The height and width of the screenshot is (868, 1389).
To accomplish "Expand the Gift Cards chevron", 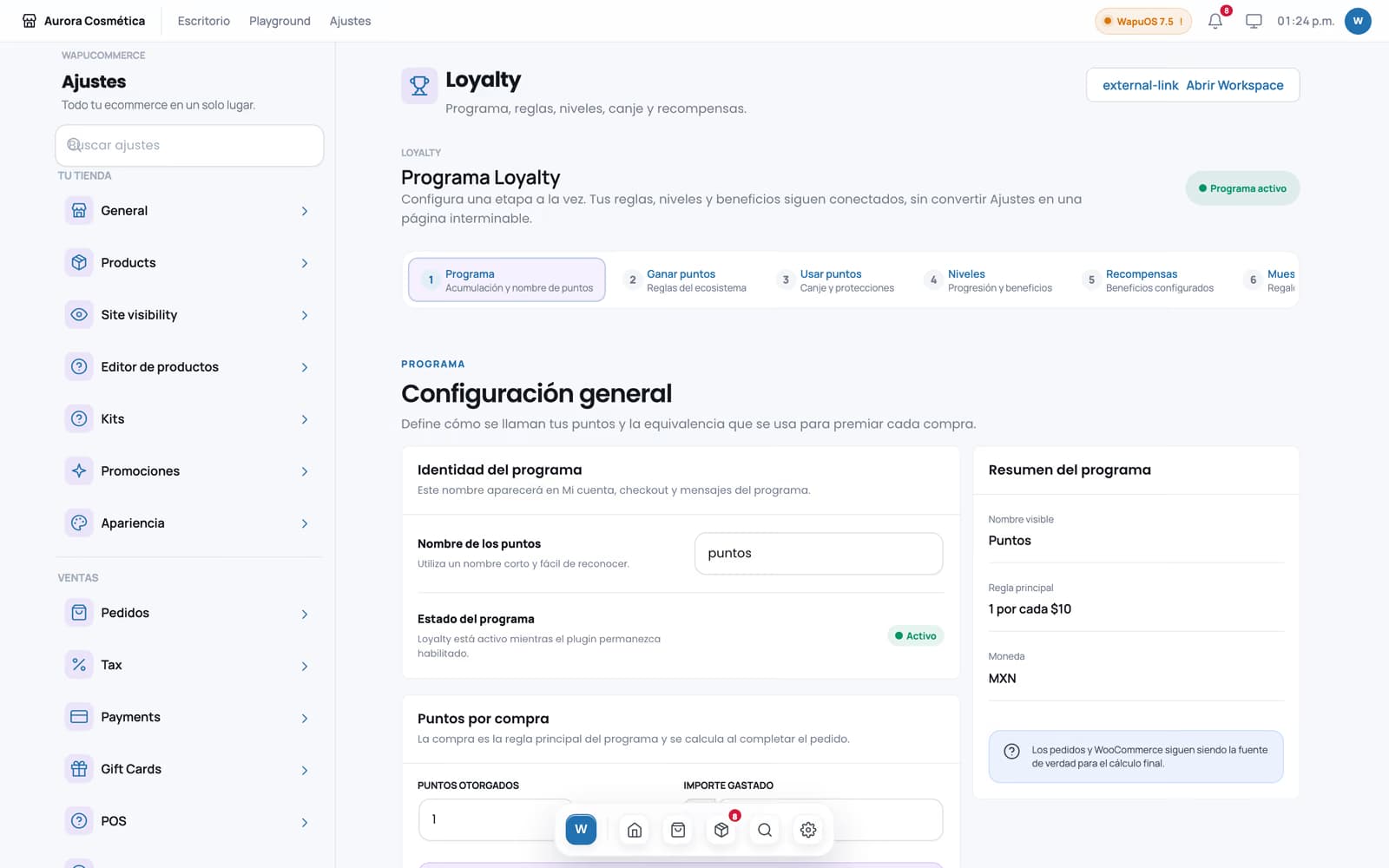I will [x=305, y=770].
